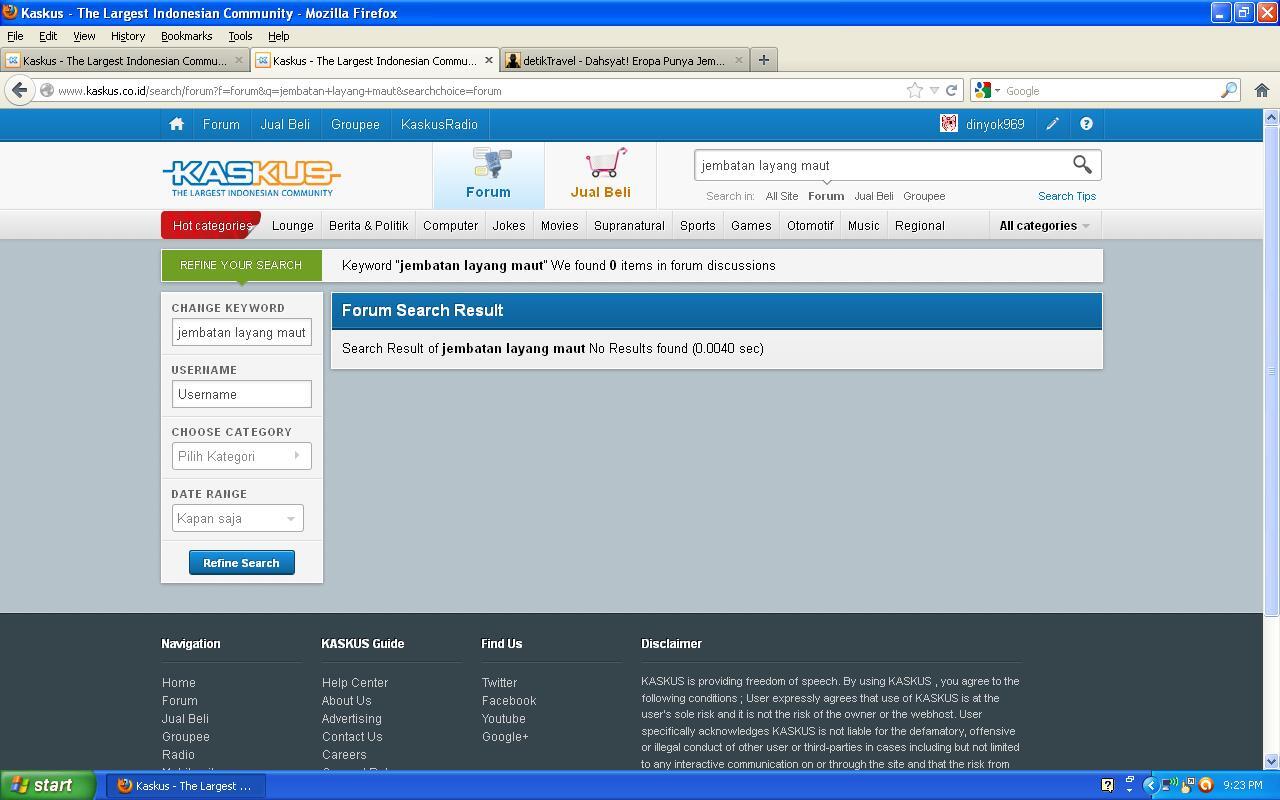Viewport: 1280px width, 800px height.
Task: Click the Kaskus home icon
Action: tap(176, 124)
